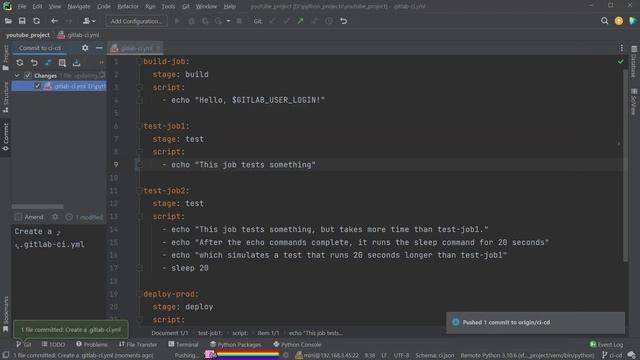Open the Commit panel settings gear

coord(85,48)
